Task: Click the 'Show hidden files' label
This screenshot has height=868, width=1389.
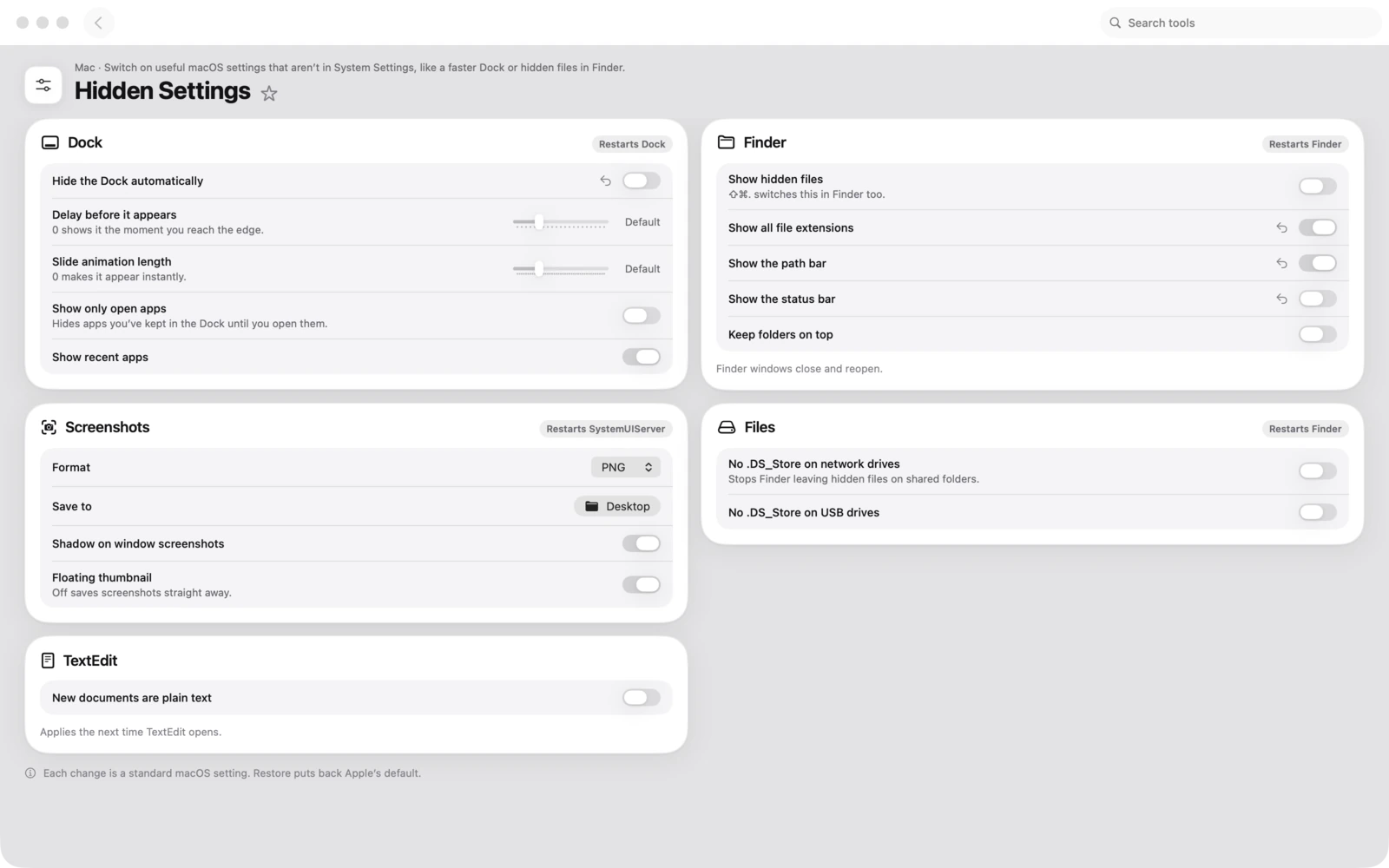Action: (775, 179)
